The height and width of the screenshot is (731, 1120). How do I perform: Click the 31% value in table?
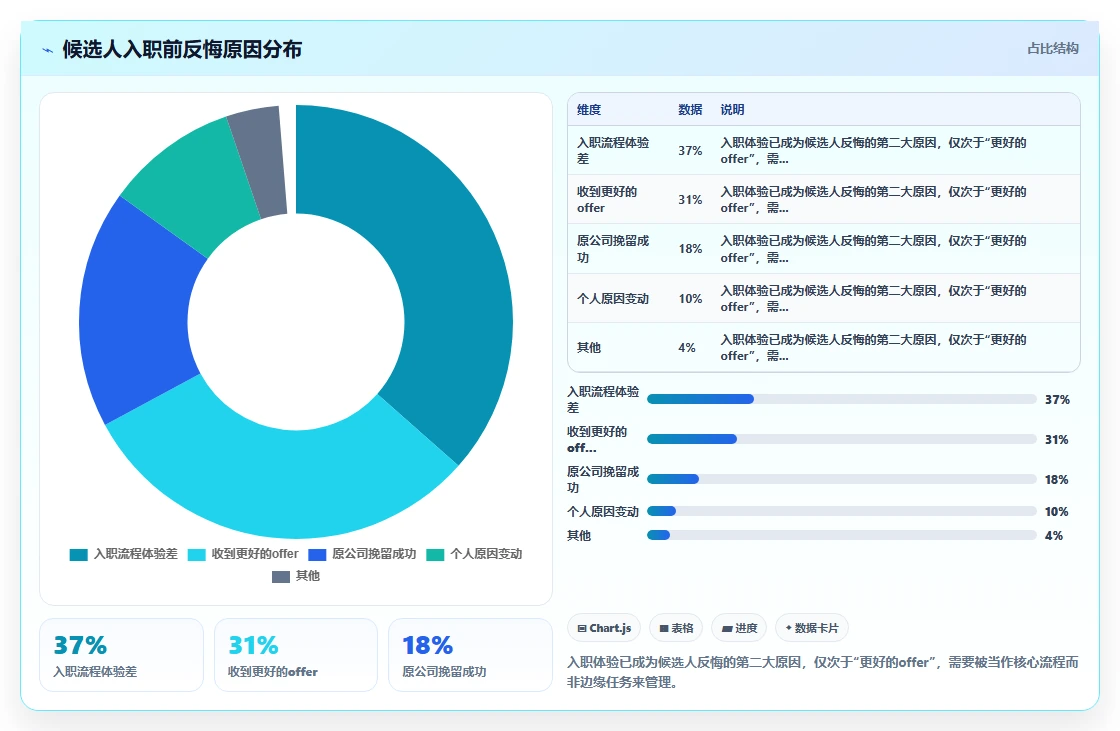(x=690, y=200)
